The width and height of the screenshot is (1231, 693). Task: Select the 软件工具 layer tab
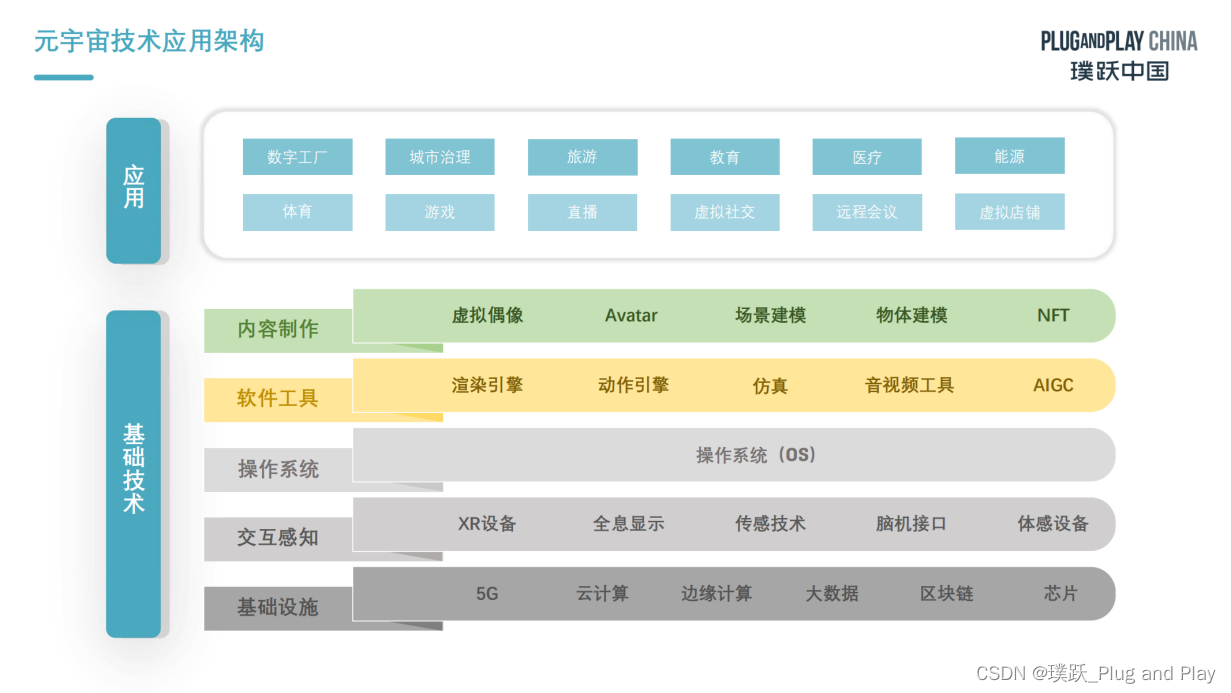278,399
